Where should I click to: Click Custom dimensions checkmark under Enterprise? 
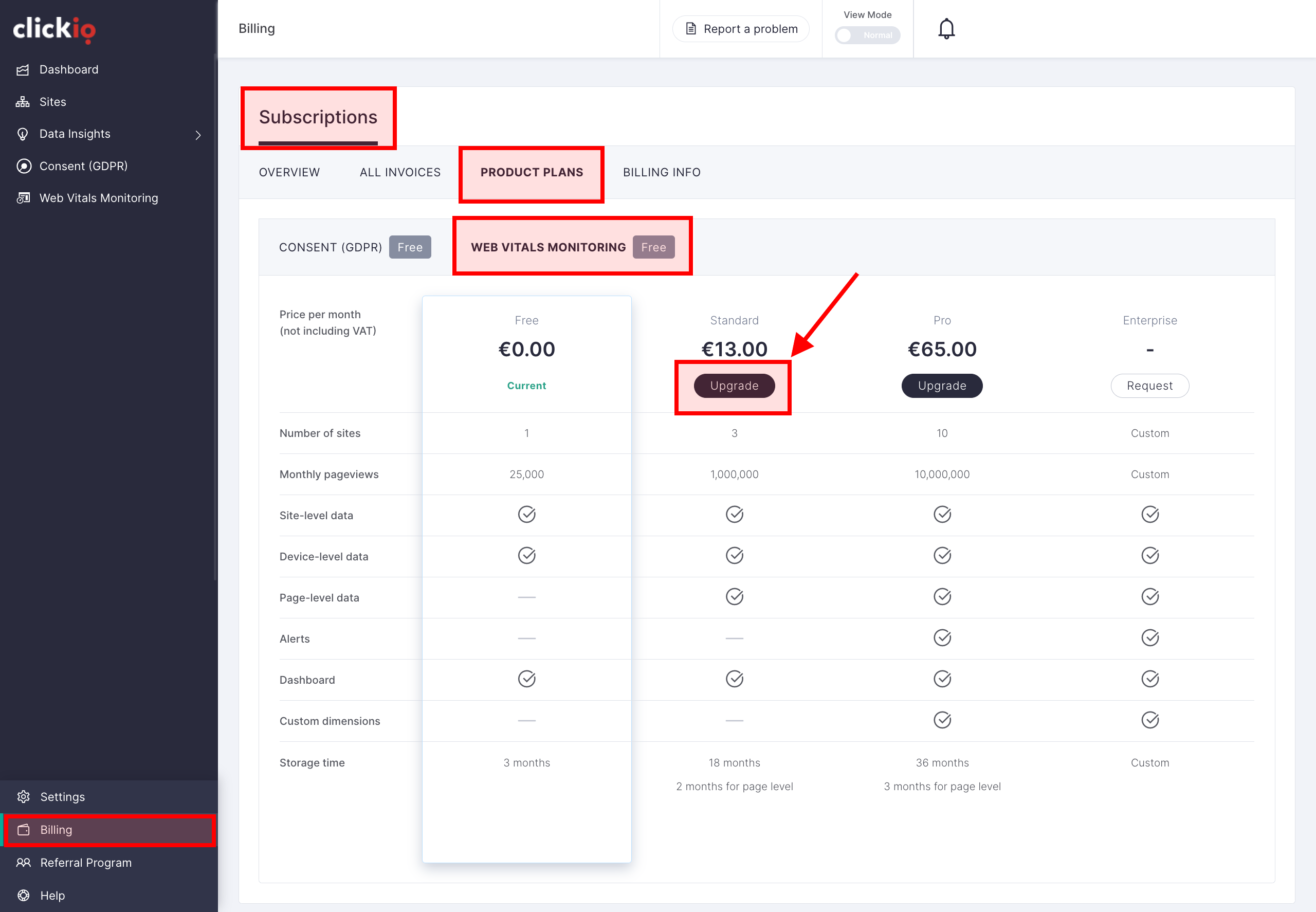pos(1150,720)
